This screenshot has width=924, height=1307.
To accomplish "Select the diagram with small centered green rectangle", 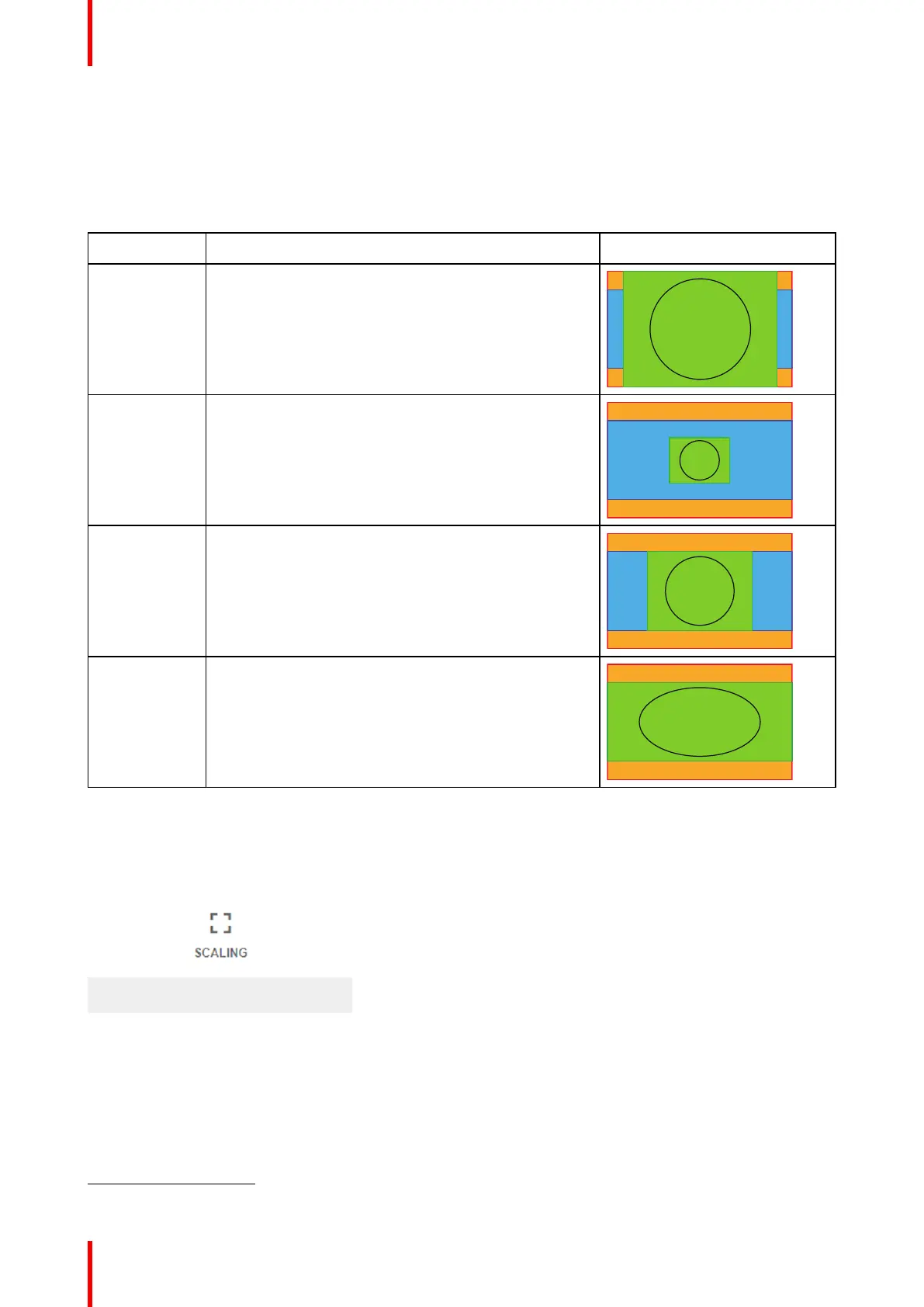I will pos(699,460).
